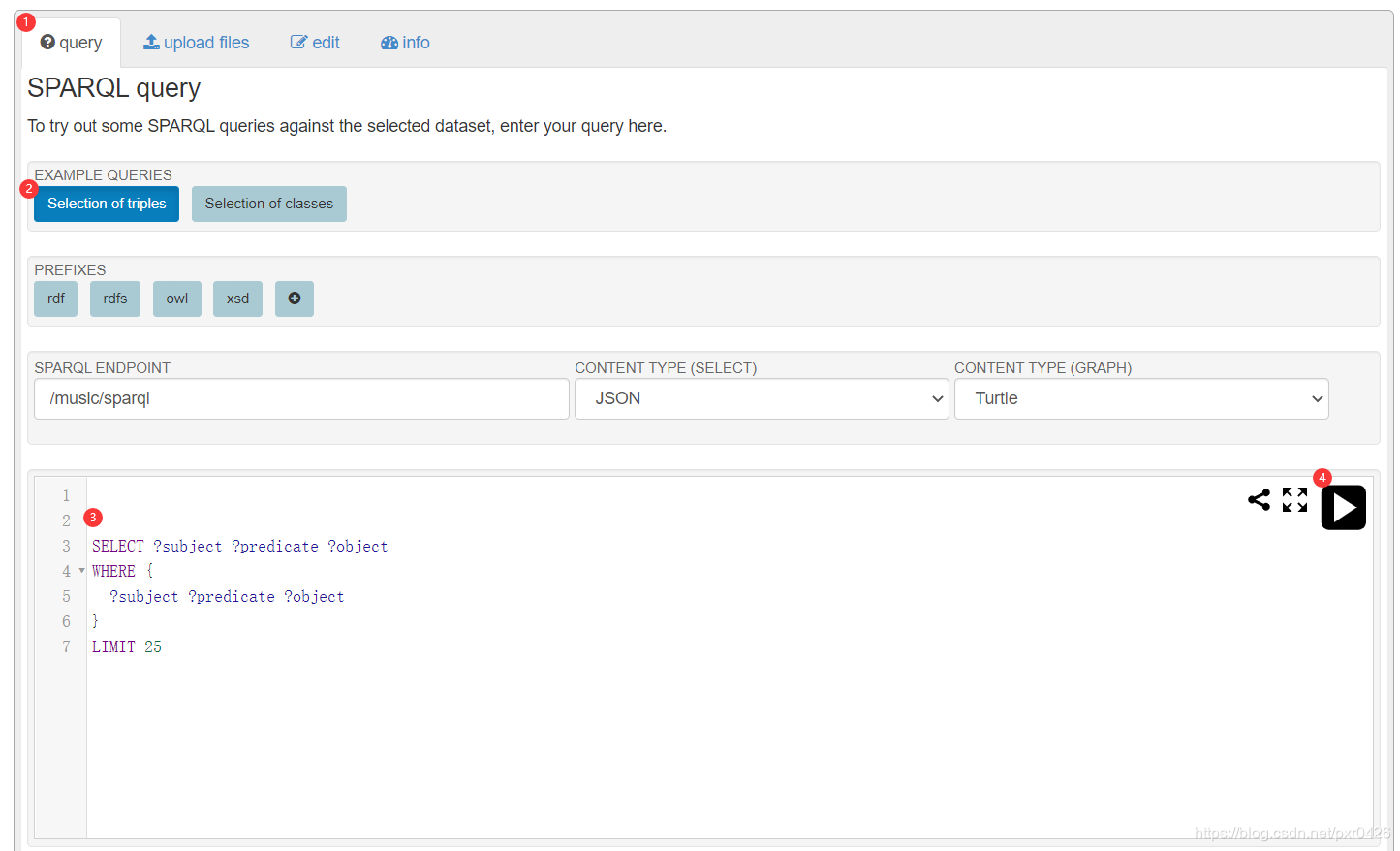
Task: Click the LIMIT 25 line
Action: (127, 647)
